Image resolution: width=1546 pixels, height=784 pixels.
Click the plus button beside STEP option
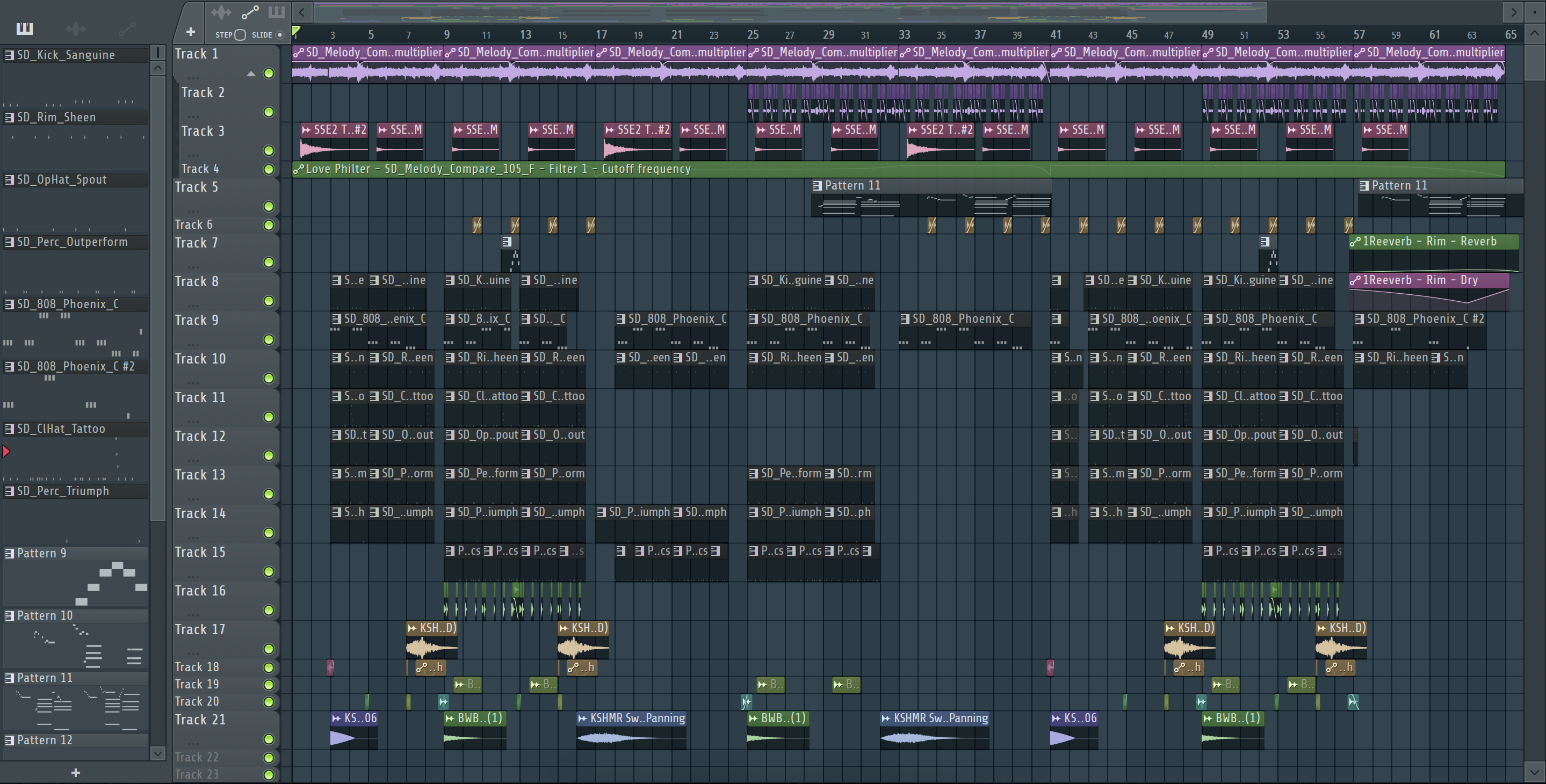click(x=190, y=32)
